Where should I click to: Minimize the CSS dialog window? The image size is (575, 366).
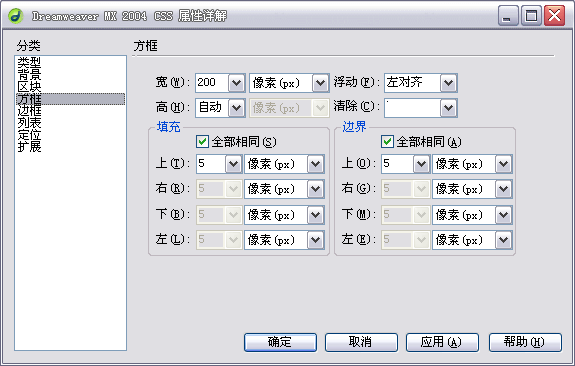click(x=508, y=16)
